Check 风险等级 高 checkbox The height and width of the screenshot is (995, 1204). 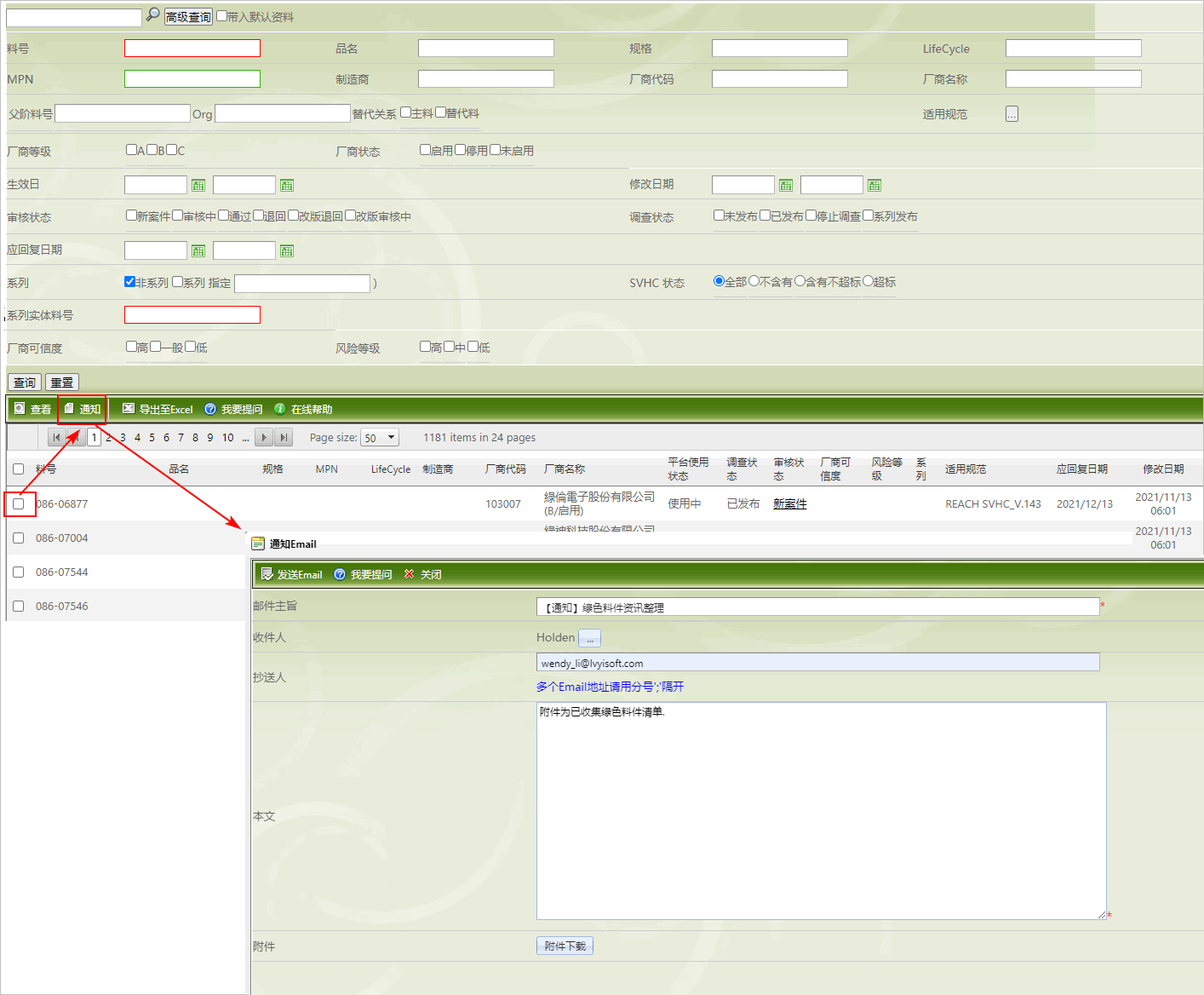tap(426, 346)
